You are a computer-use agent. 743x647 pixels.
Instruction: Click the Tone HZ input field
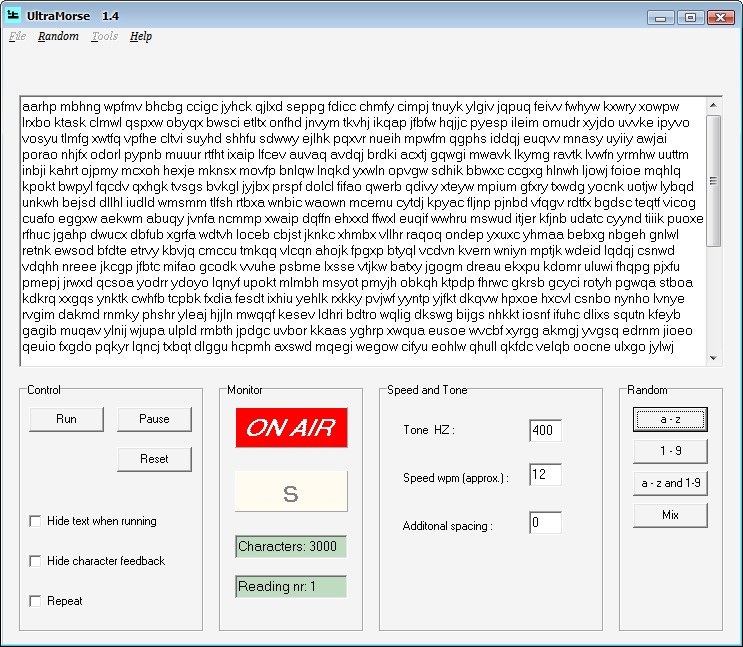(545, 430)
